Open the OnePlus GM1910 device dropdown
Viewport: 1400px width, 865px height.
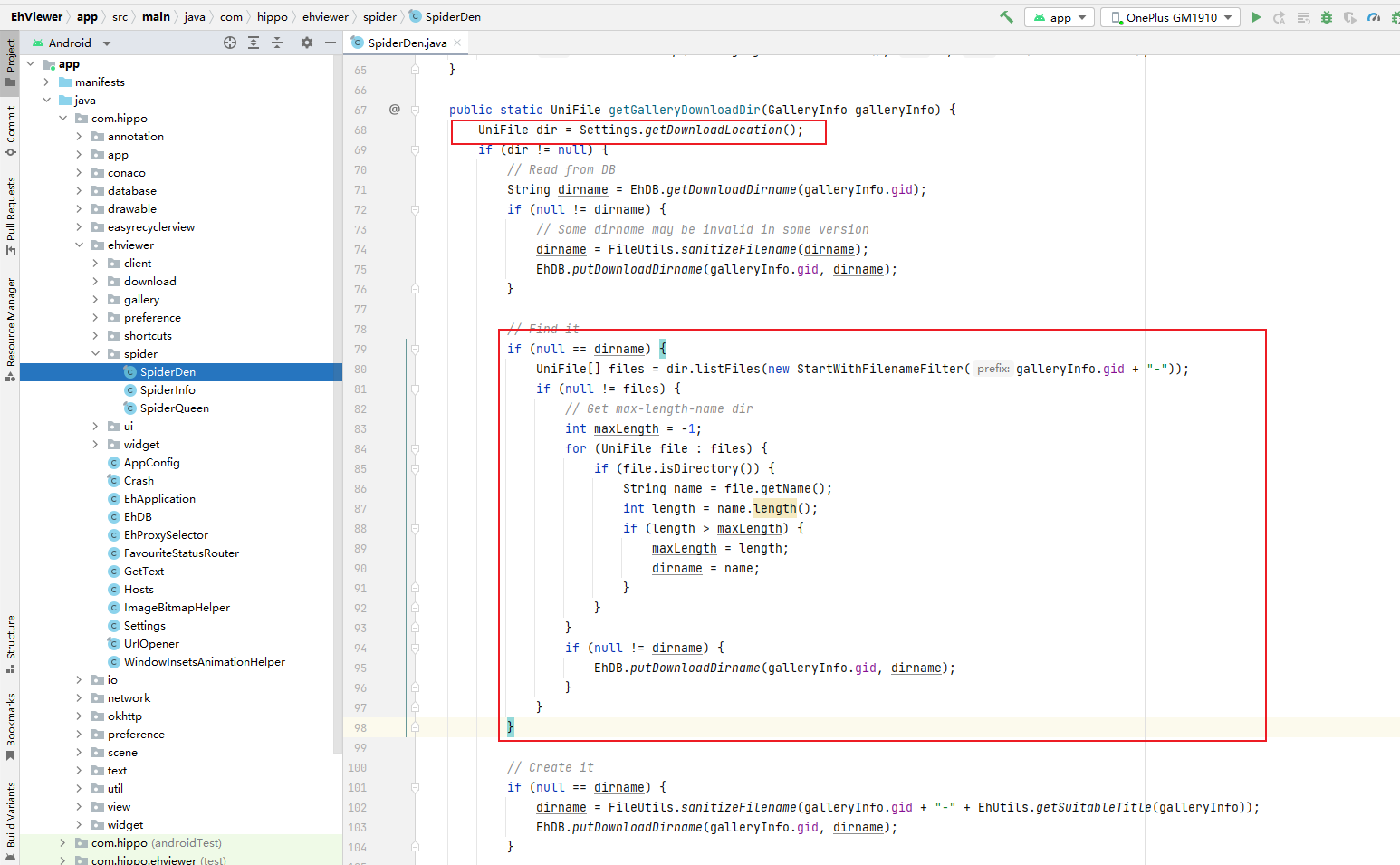point(1170,17)
